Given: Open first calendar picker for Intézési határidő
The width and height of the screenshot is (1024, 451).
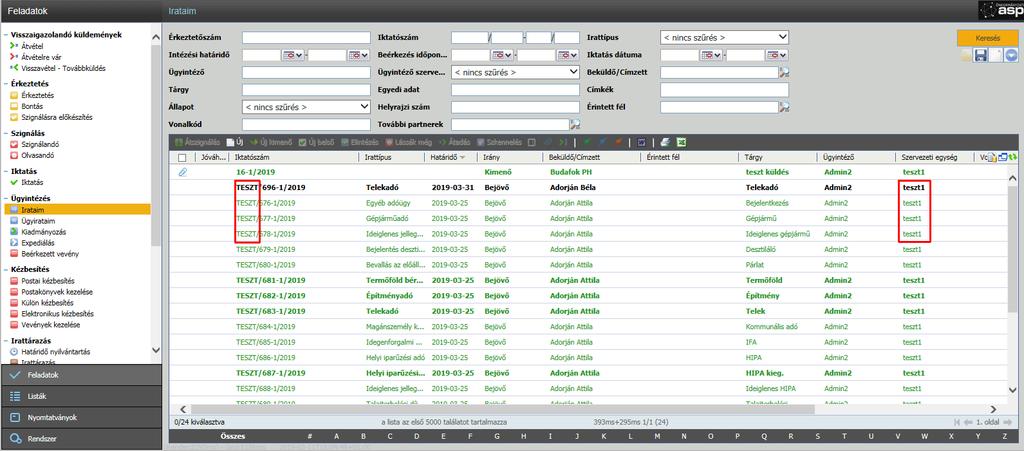Looking at the screenshot, I should 293,55.
